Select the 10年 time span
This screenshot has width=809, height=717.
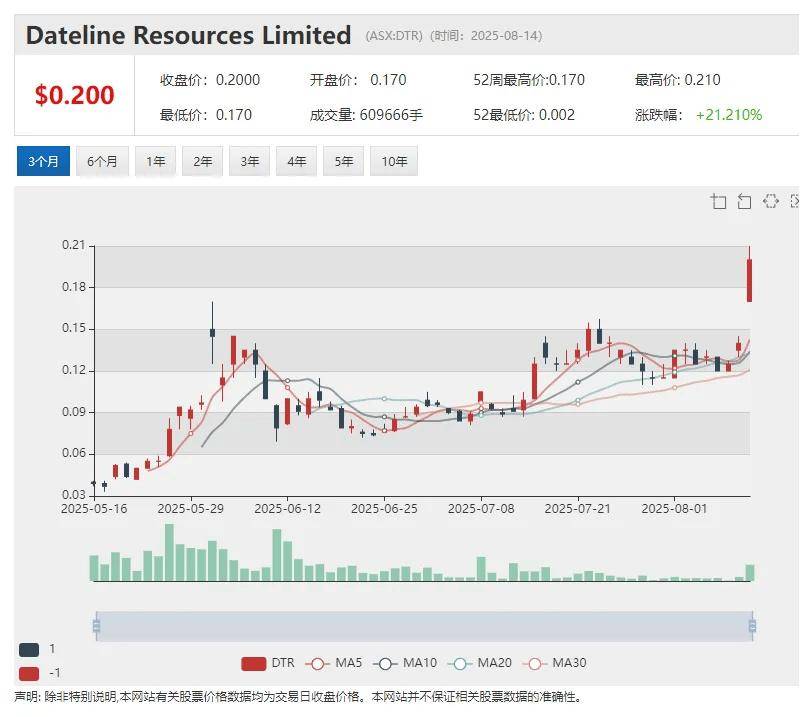tap(394, 161)
